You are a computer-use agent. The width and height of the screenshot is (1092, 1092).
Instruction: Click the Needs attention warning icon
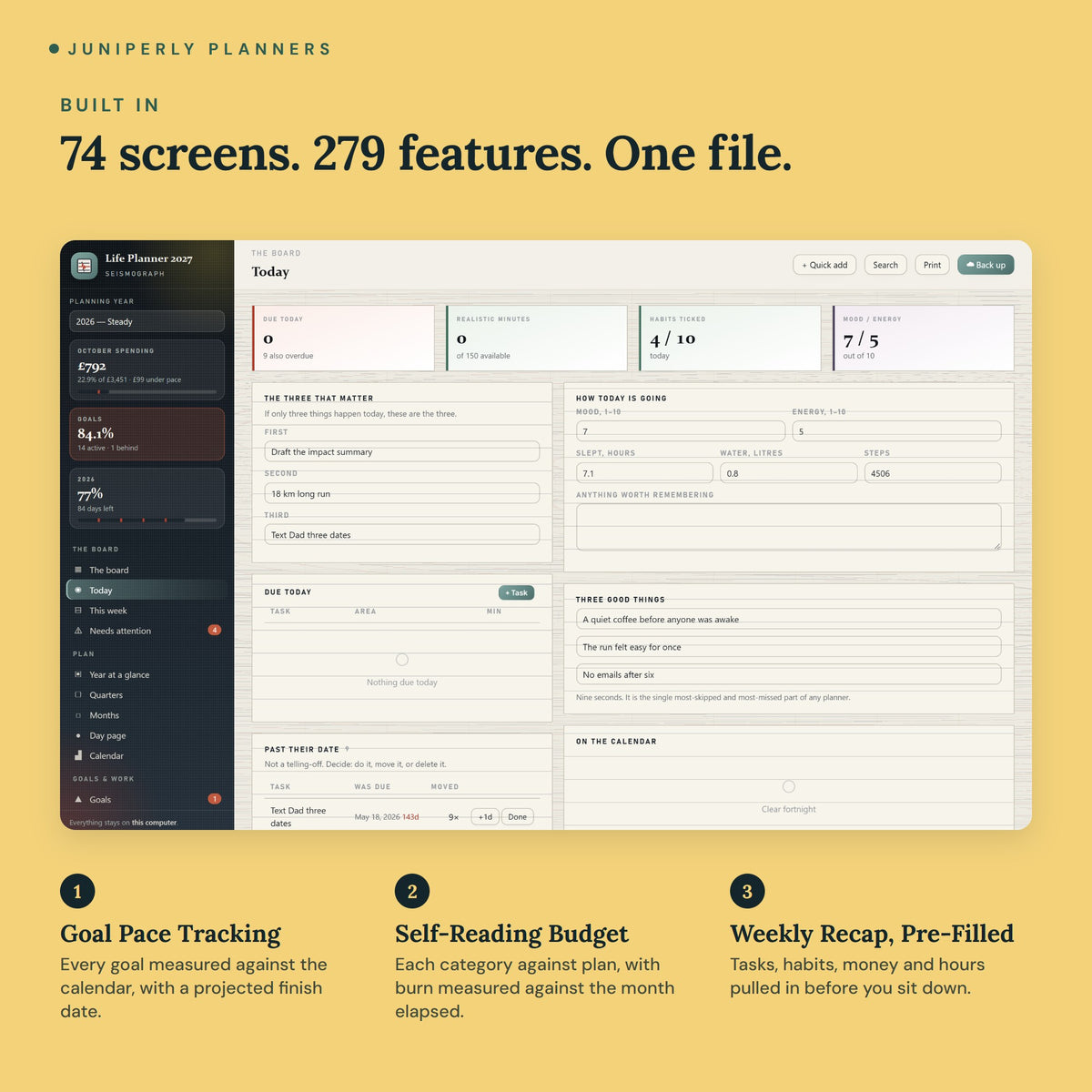tap(78, 631)
